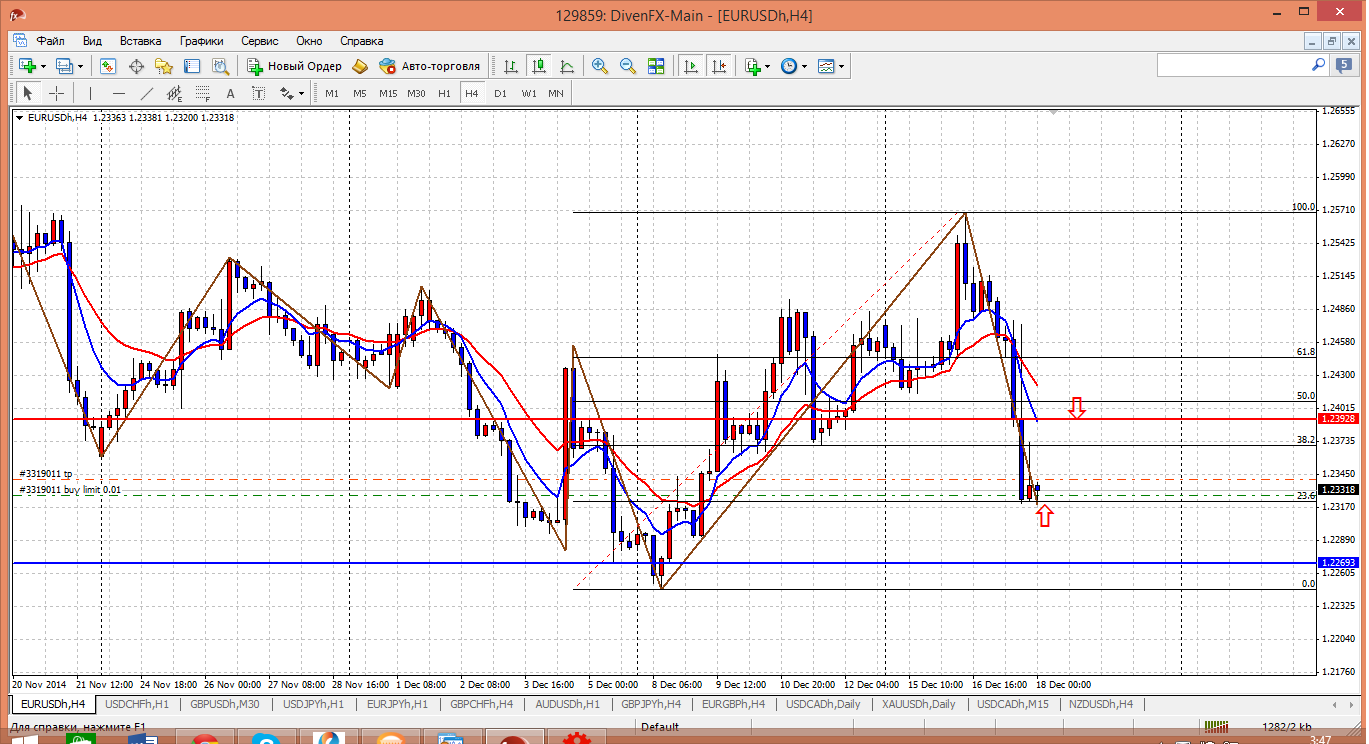
Task: Toggle the chart auto-scroll button
Action: point(691,66)
